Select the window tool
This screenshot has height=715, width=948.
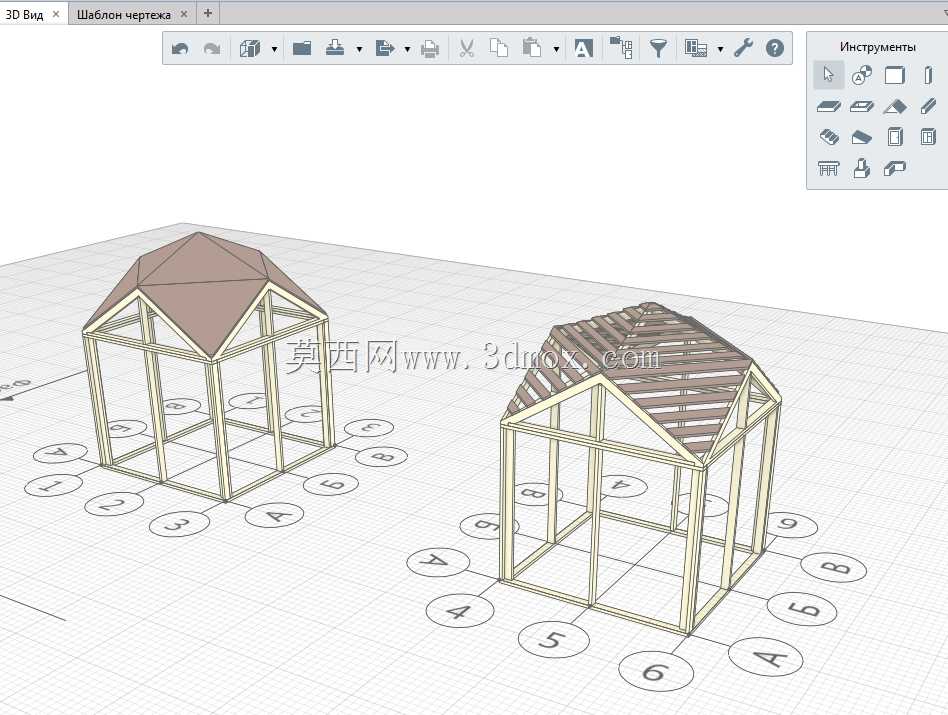pos(928,137)
